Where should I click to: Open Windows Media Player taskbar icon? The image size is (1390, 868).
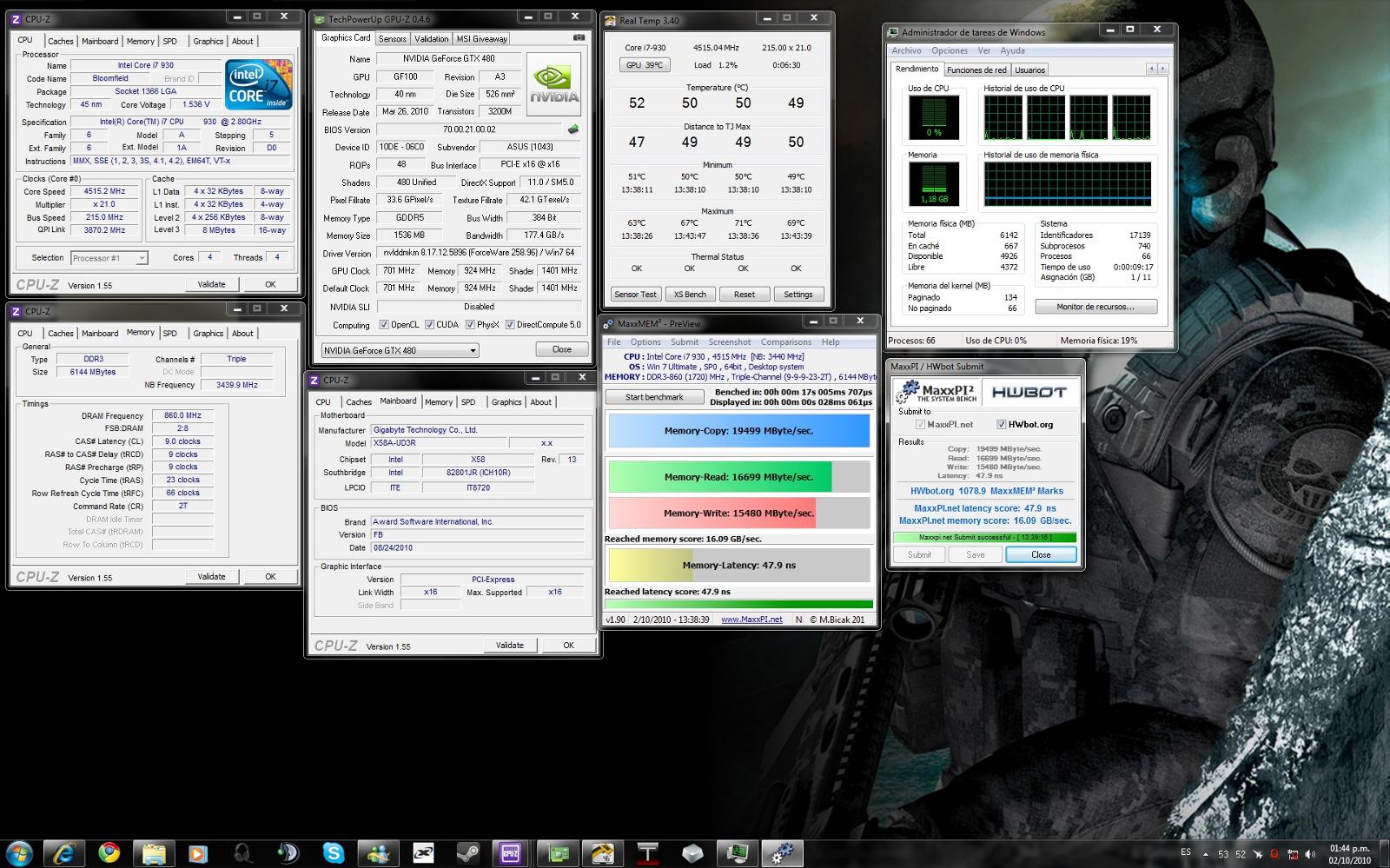tap(198, 853)
